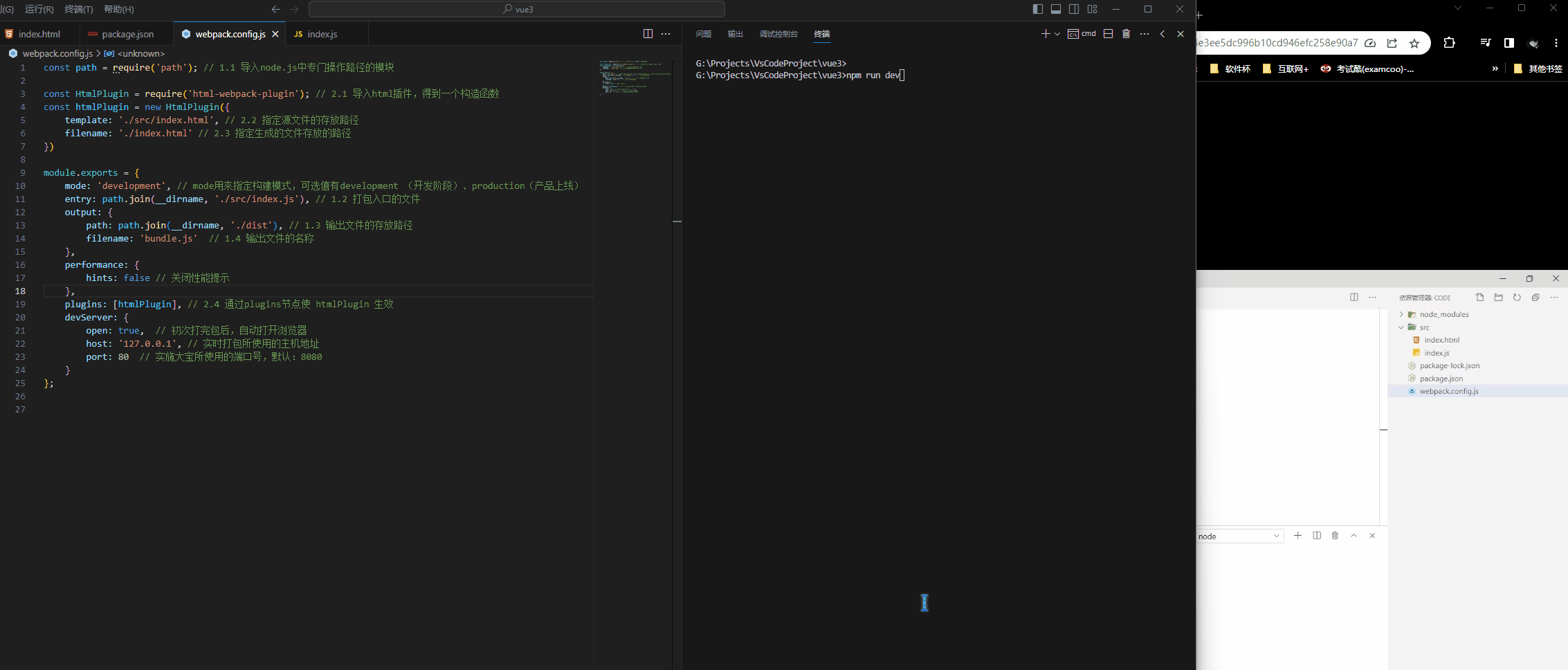1568x670 pixels.
Task: Open the 互联网+ bookmark folder
Action: coord(1286,69)
